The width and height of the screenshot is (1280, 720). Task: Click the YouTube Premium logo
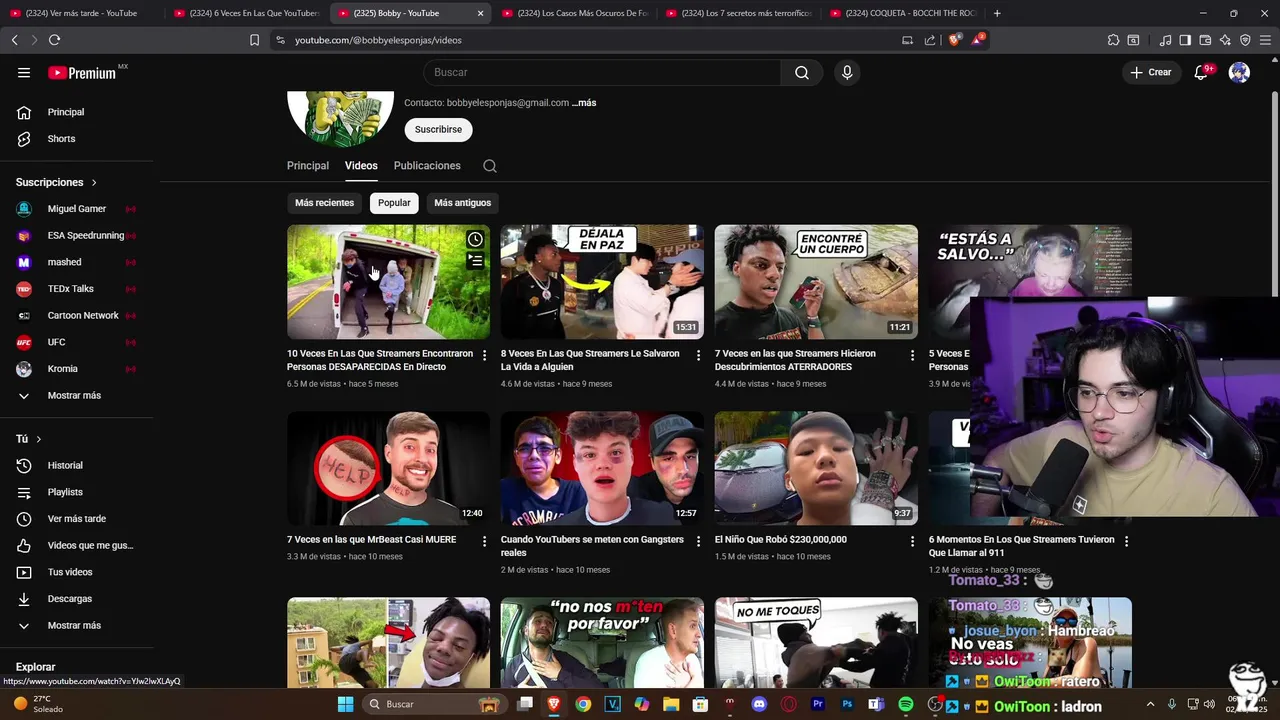(82, 72)
